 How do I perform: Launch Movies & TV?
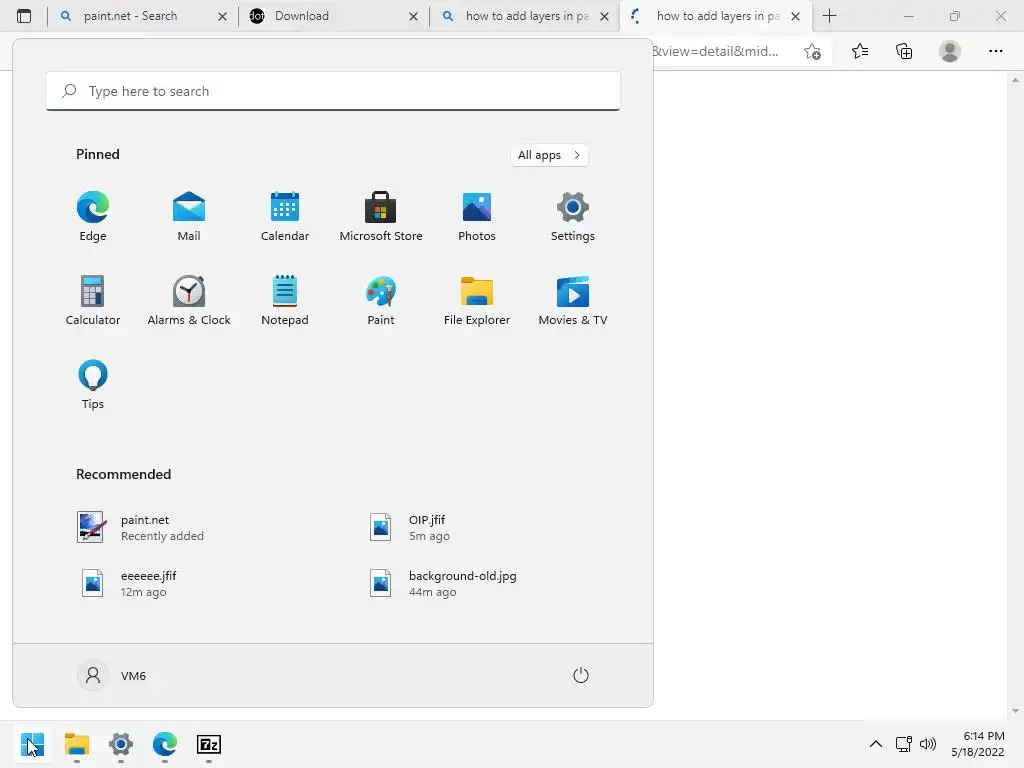[573, 300]
